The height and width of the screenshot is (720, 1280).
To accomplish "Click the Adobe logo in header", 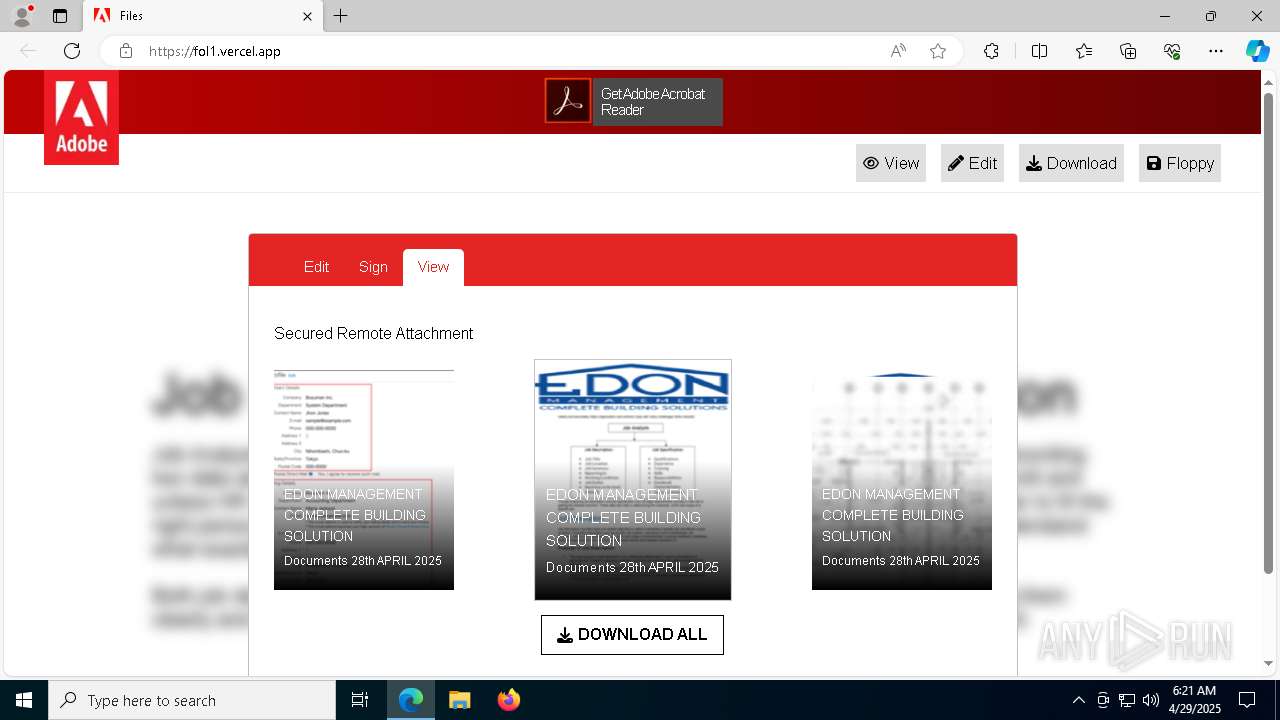I will [x=81, y=118].
